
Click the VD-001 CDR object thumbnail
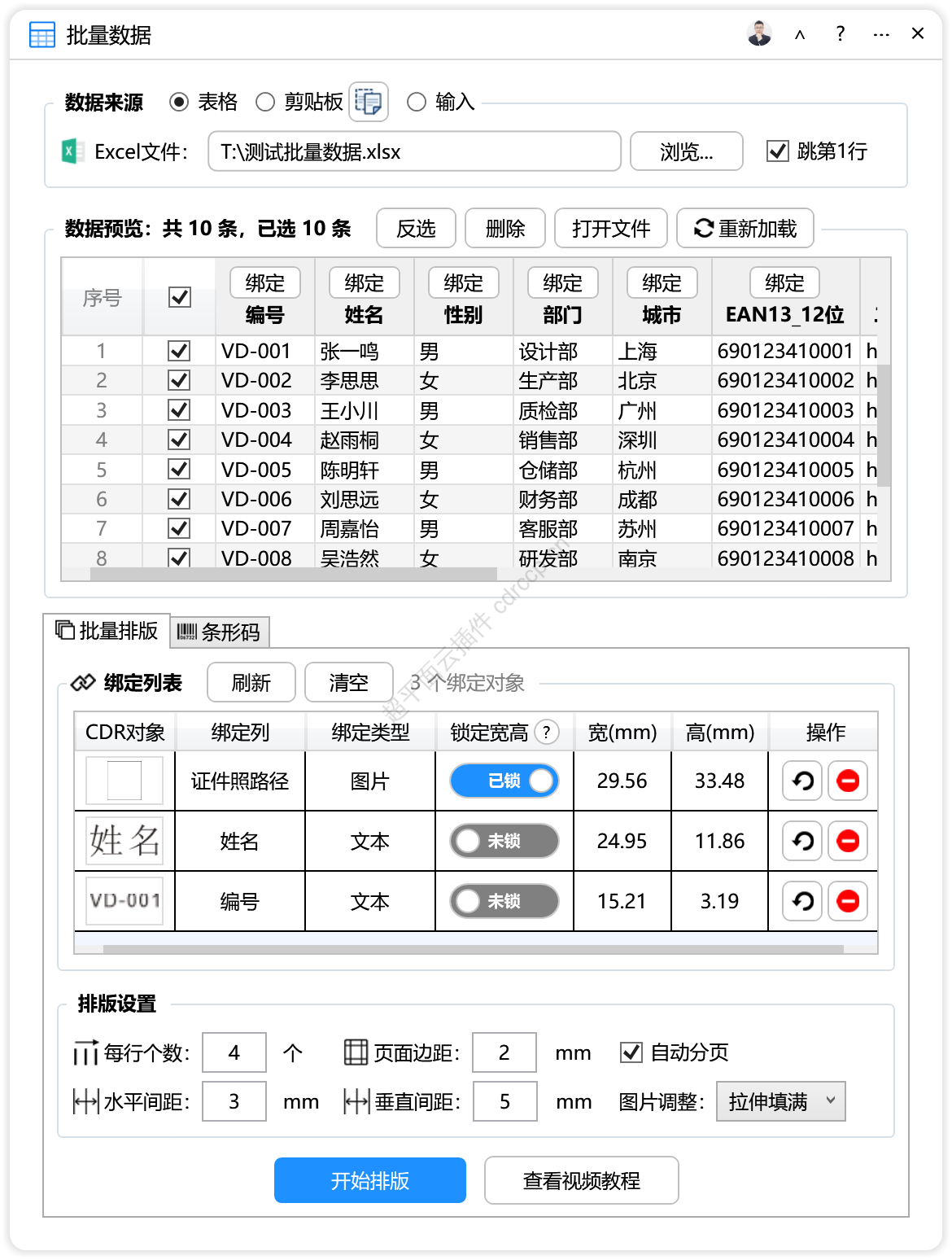[124, 901]
